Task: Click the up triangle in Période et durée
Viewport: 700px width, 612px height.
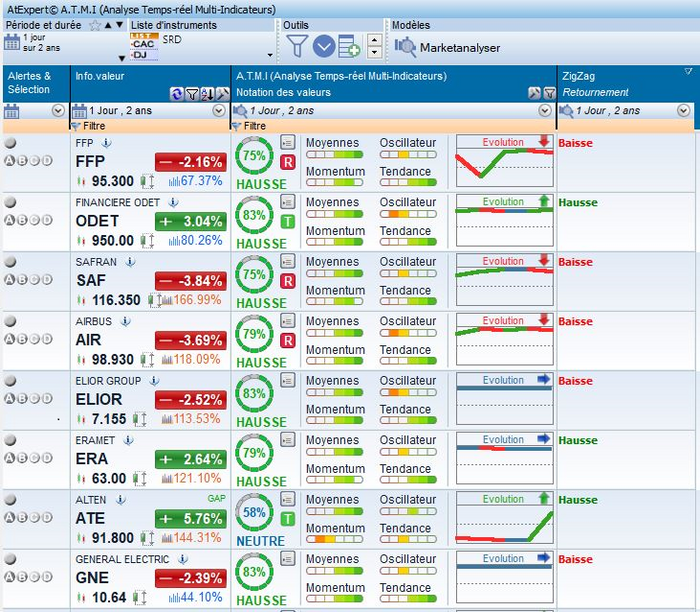Action: [108, 25]
